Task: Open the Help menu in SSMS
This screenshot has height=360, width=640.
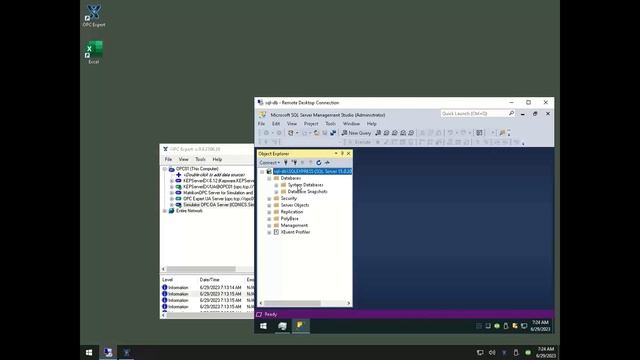Action: pos(371,124)
